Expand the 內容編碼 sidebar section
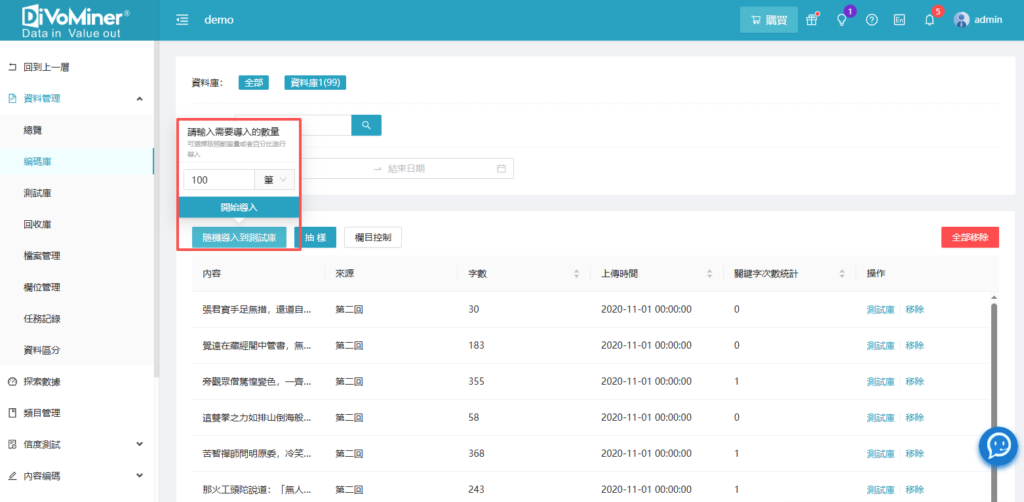Screen dimensions: 1024x502 tap(139, 476)
